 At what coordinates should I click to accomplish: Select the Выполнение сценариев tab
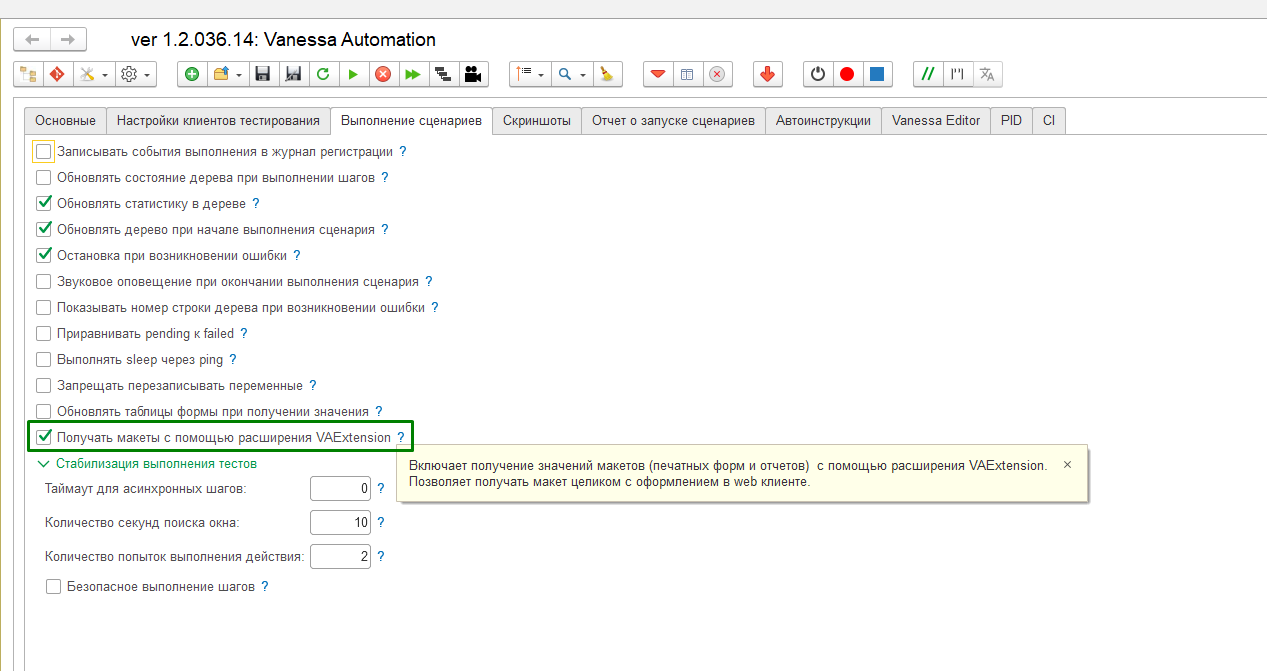[x=411, y=120]
